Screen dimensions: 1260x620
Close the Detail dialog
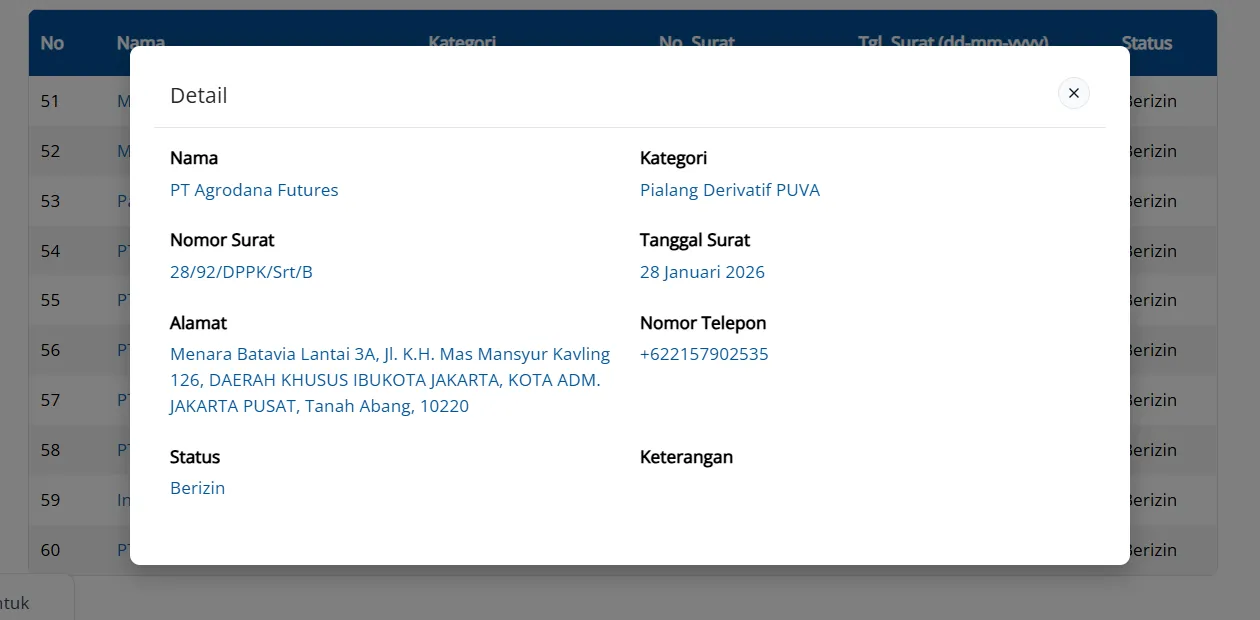tap(1073, 93)
